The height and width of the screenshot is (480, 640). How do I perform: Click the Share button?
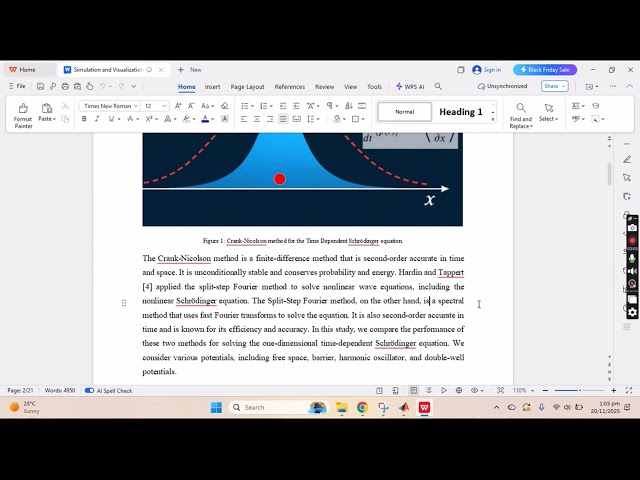click(x=554, y=86)
